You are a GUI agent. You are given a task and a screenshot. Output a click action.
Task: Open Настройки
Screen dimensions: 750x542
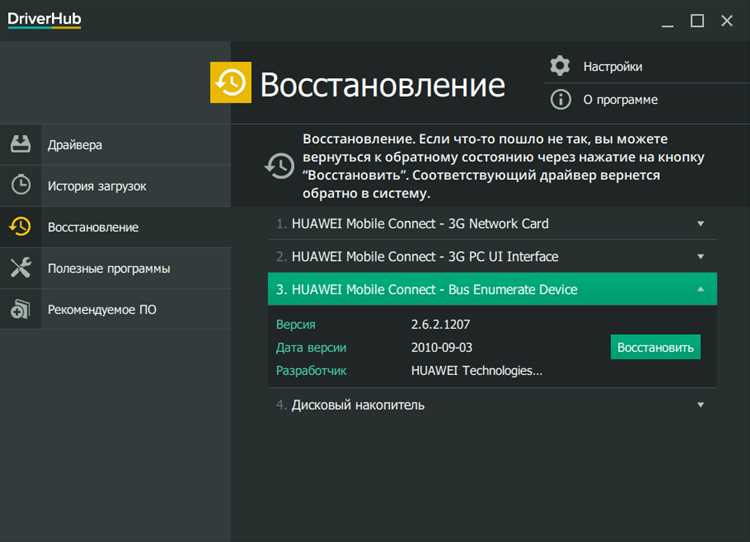pos(647,66)
